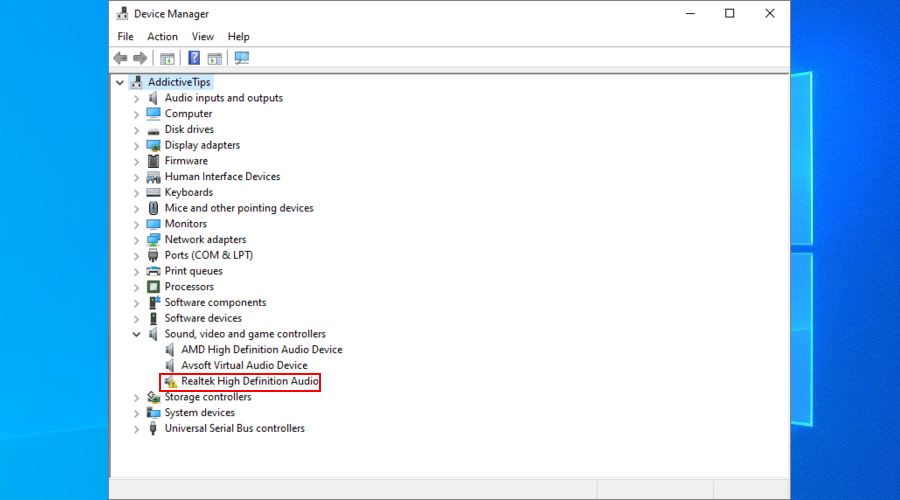The height and width of the screenshot is (500, 900).
Task: Click the Firmware chip icon
Action: coord(153,161)
